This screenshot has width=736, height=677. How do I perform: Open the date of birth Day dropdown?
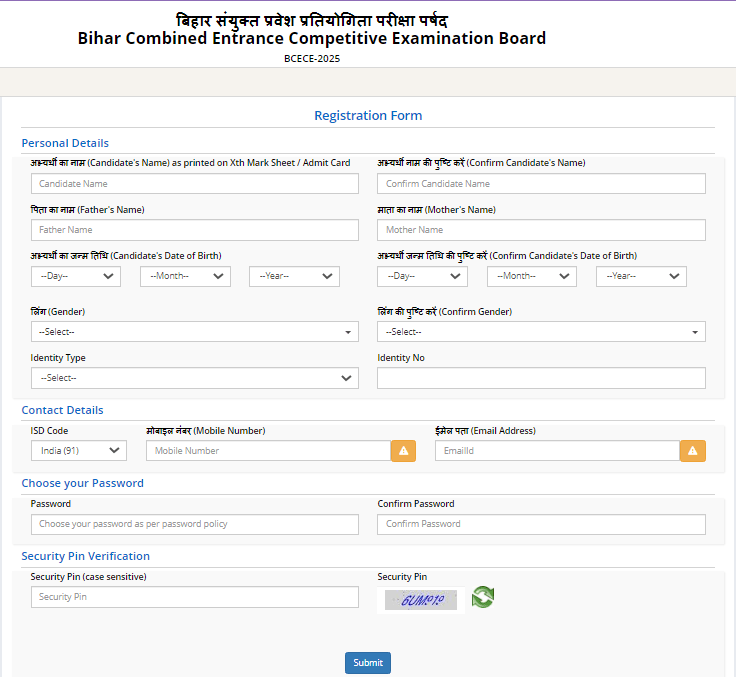[x=76, y=276]
